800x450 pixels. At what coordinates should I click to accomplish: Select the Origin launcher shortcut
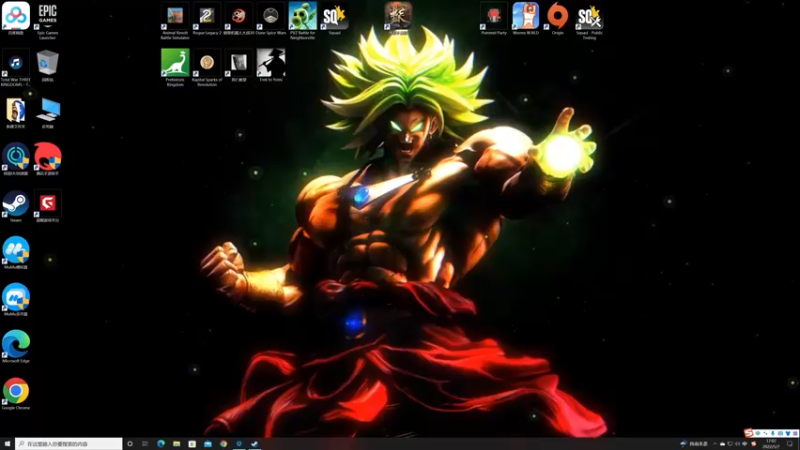tap(558, 18)
